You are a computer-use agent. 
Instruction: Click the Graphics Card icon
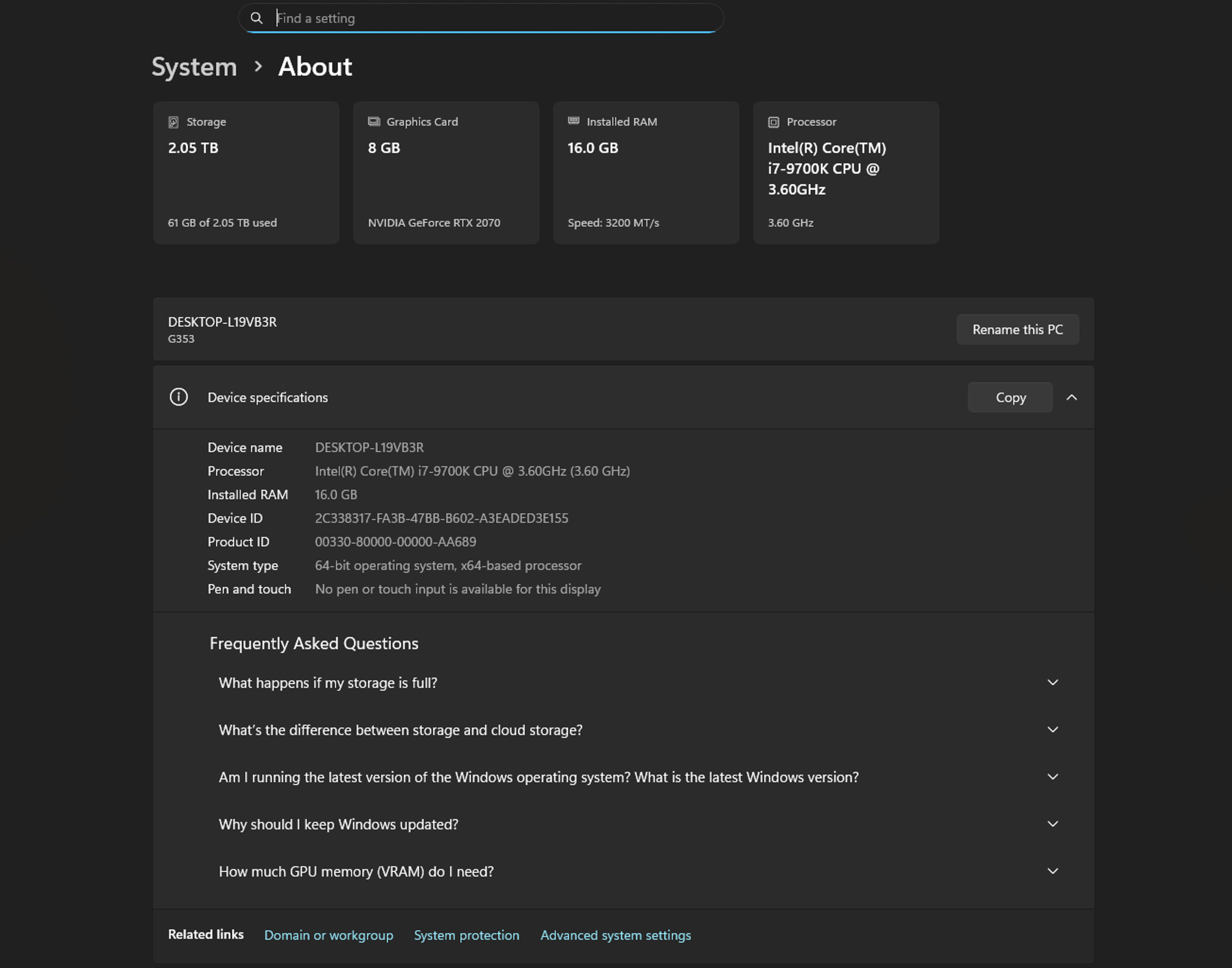click(x=373, y=121)
